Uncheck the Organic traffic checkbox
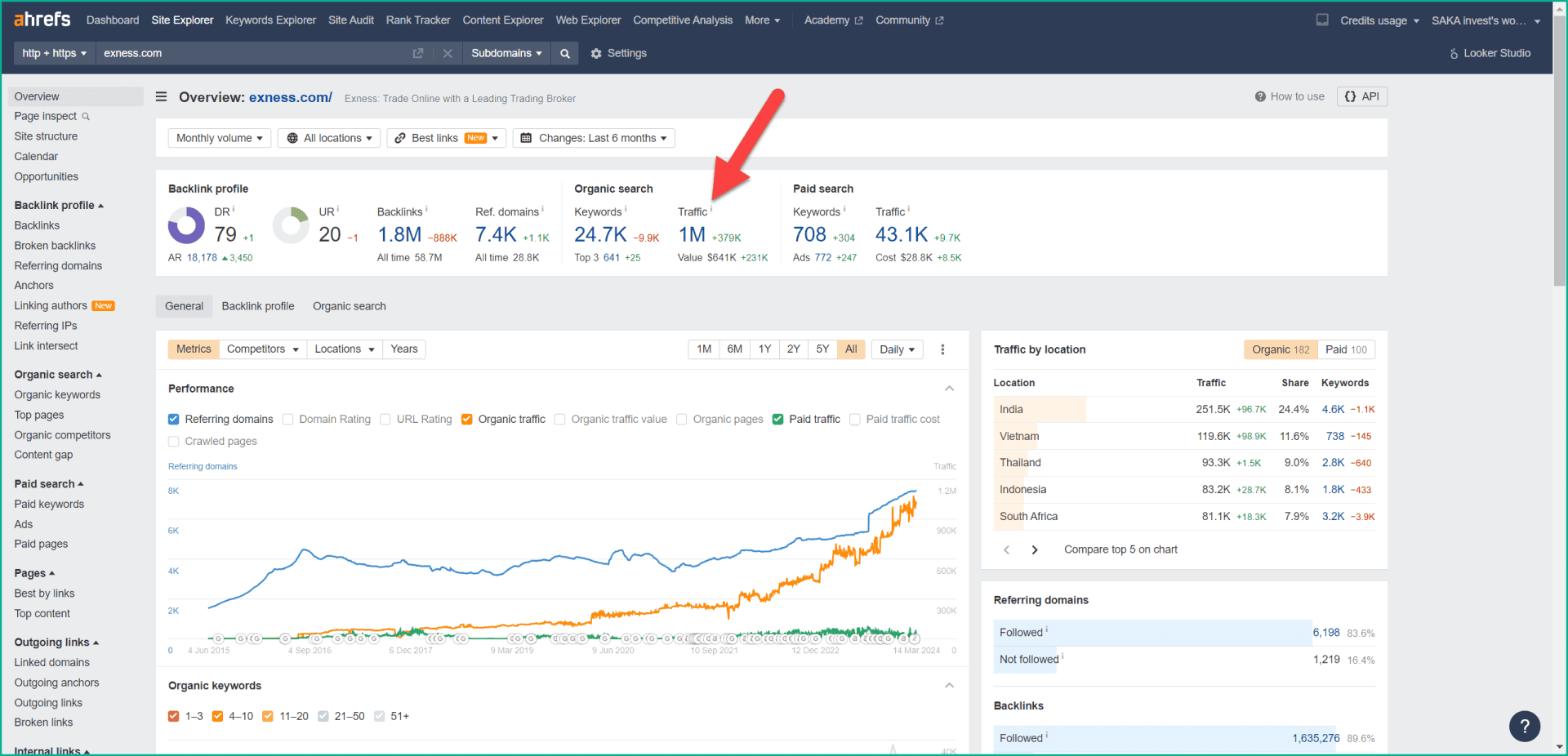1568x756 pixels. pyautogui.click(x=466, y=419)
